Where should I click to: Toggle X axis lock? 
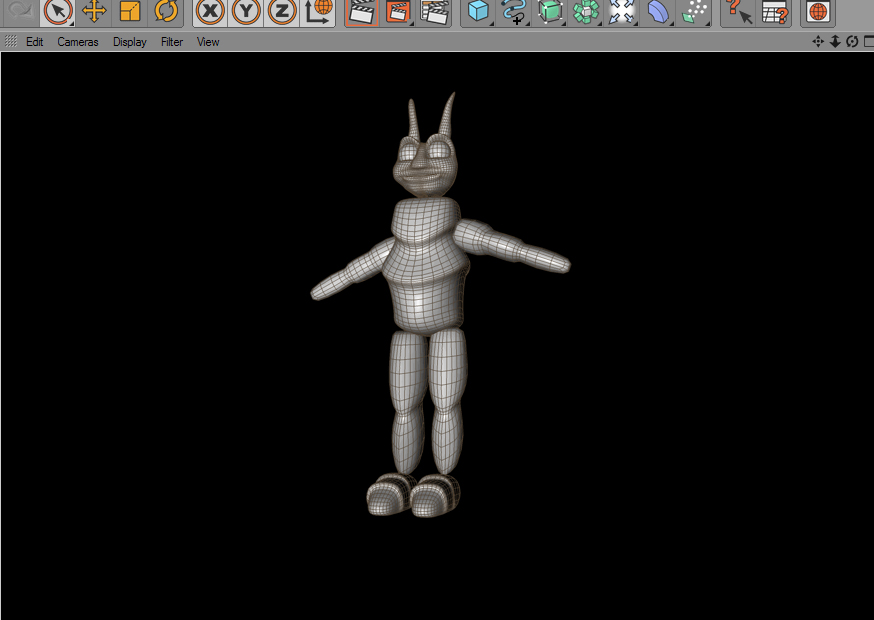(210, 11)
